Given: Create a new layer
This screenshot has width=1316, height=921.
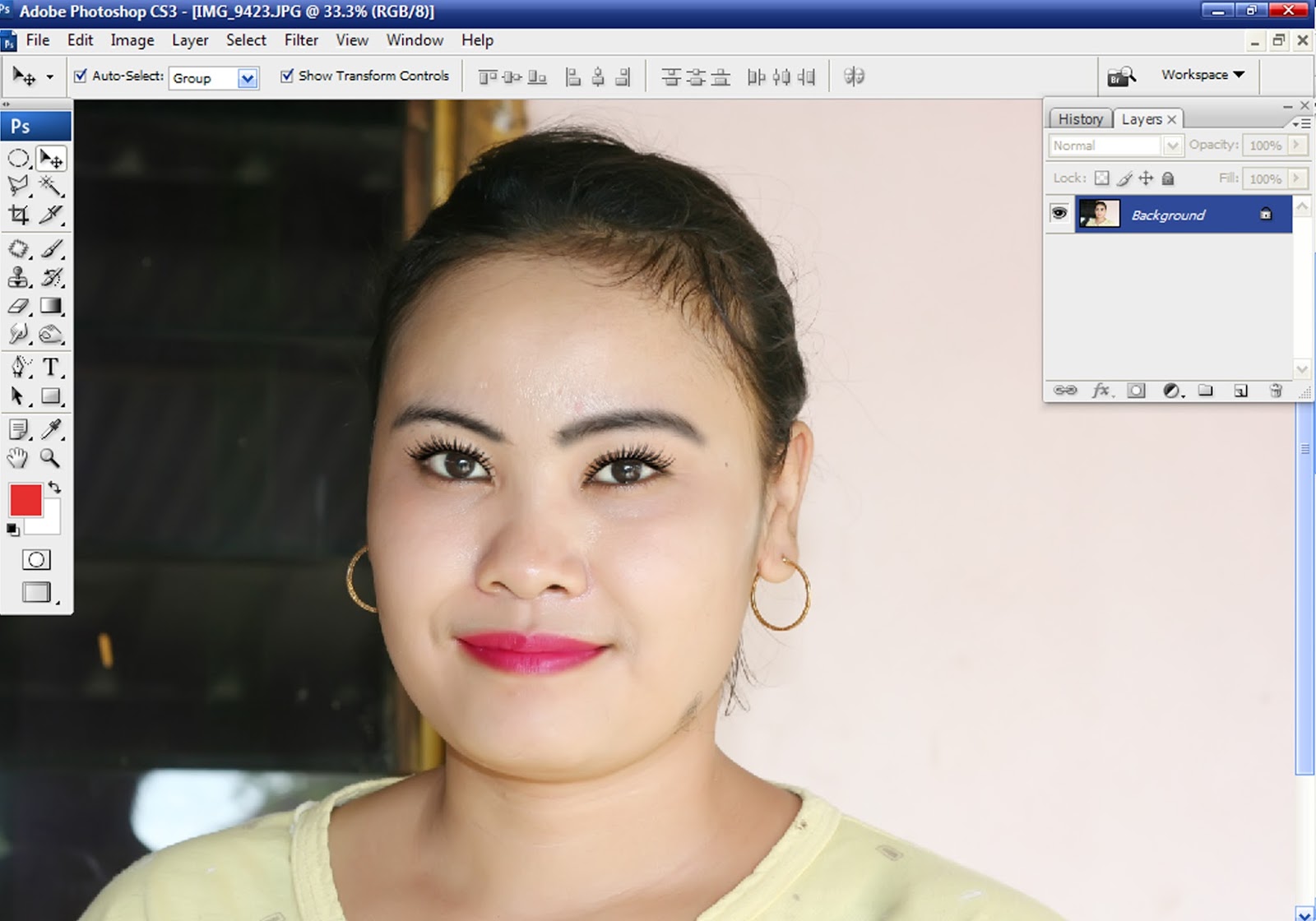Looking at the screenshot, I should coord(1240,391).
